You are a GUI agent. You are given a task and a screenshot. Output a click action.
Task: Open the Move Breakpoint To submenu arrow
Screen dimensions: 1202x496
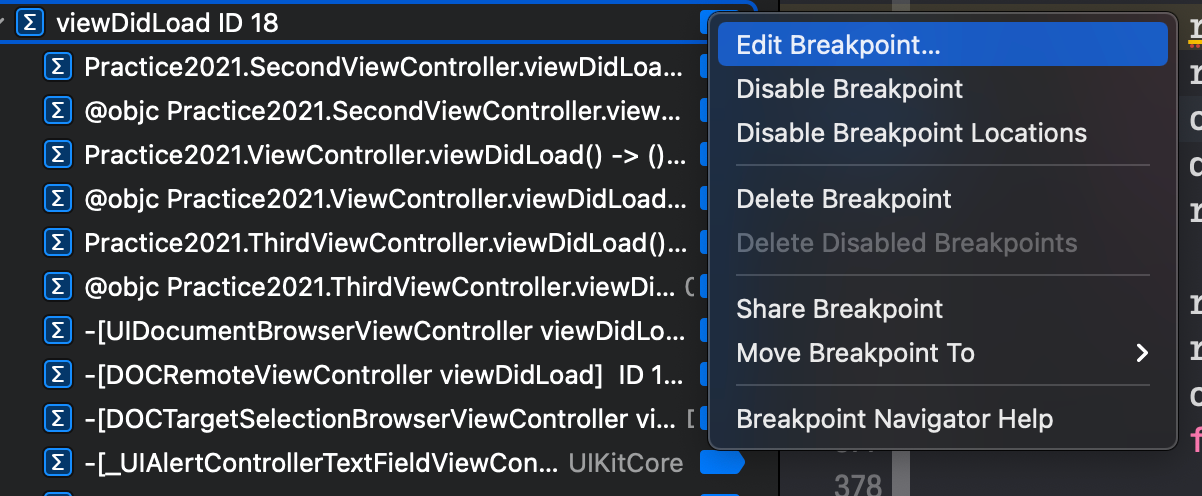[x=1142, y=353]
